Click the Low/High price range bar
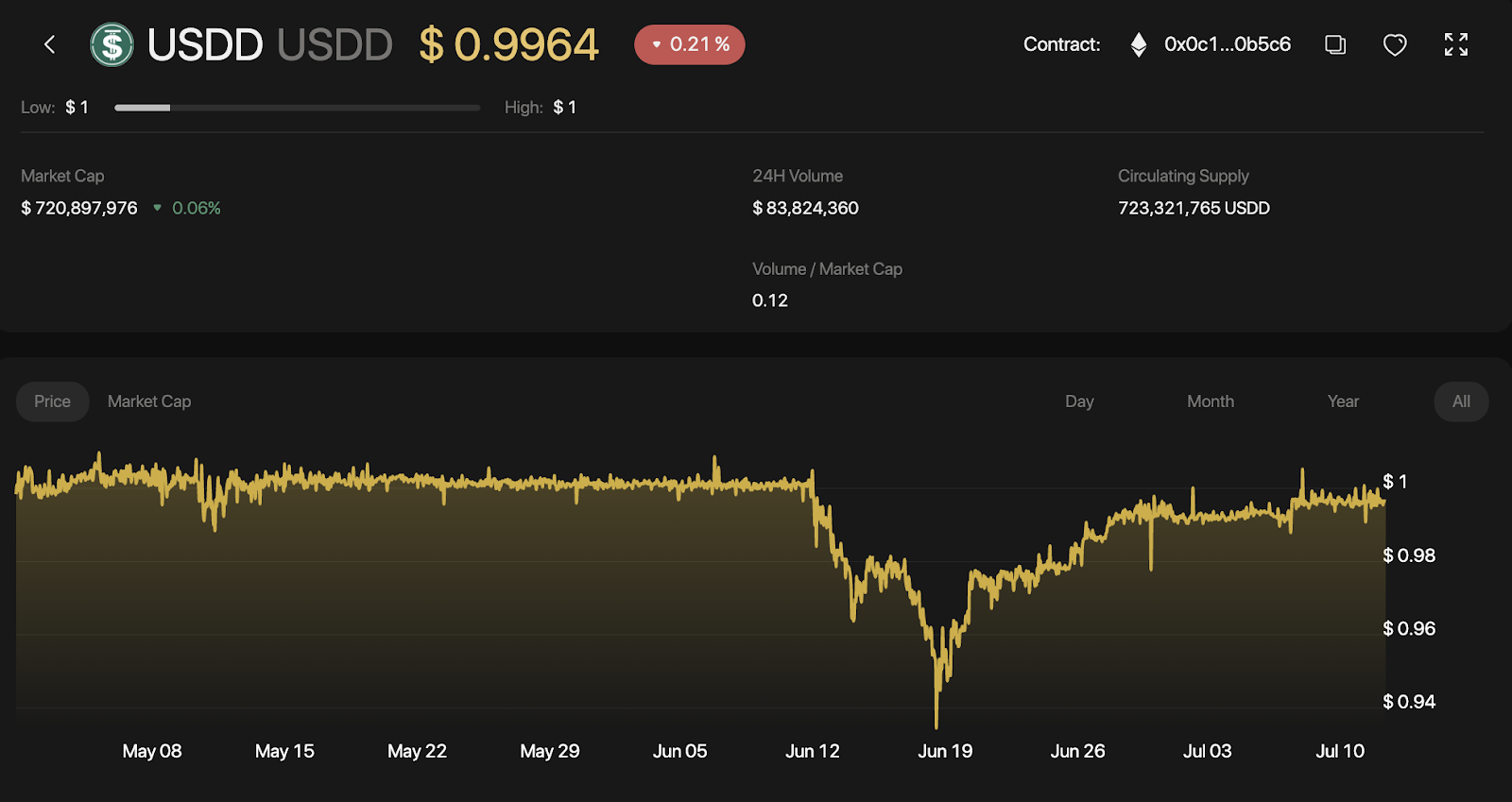Image resolution: width=1512 pixels, height=802 pixels. point(297,108)
